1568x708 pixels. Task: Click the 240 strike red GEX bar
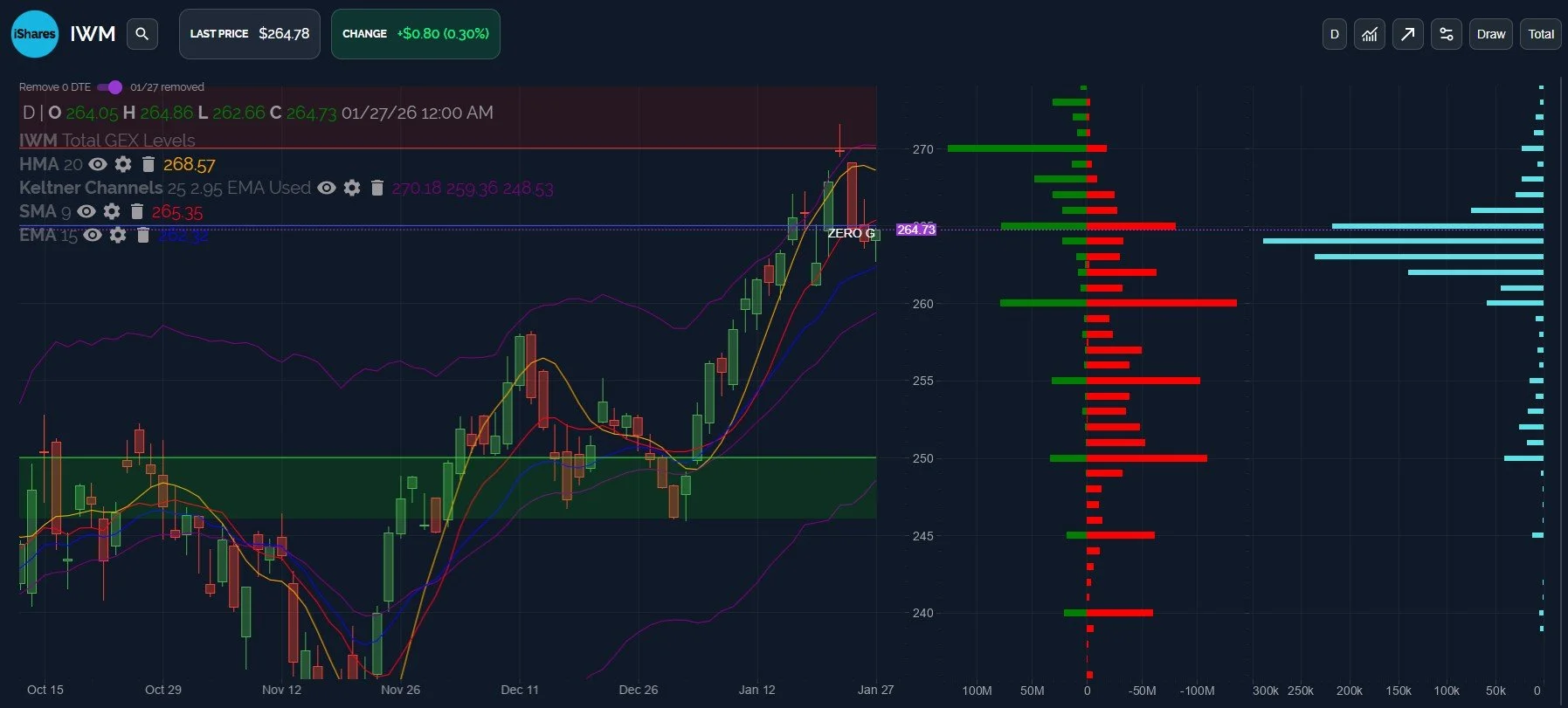(1120, 613)
